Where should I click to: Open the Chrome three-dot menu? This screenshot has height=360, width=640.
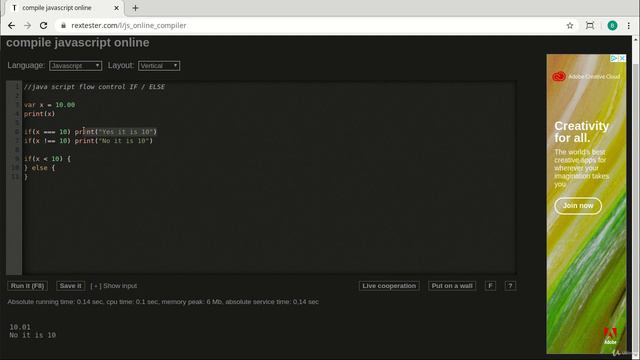(629, 25)
